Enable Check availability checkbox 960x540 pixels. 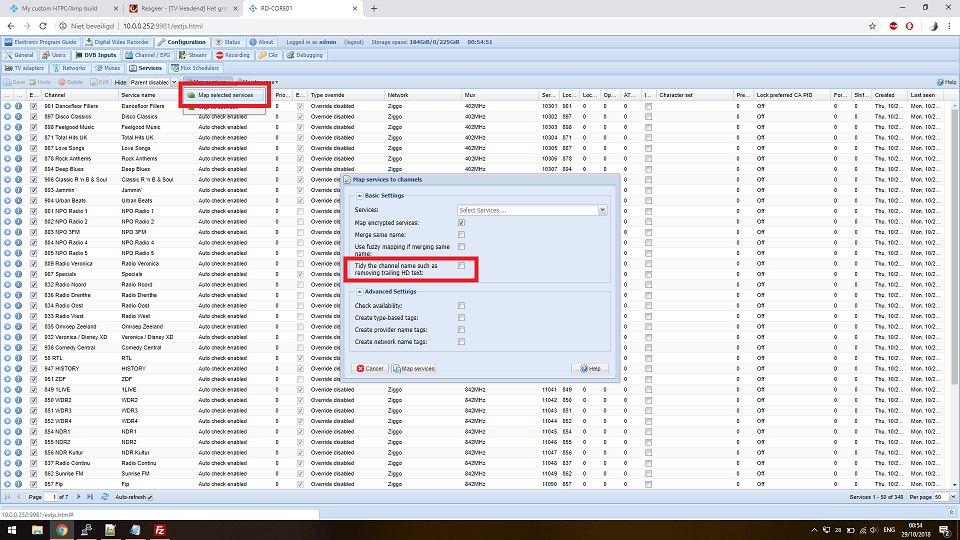coord(461,306)
